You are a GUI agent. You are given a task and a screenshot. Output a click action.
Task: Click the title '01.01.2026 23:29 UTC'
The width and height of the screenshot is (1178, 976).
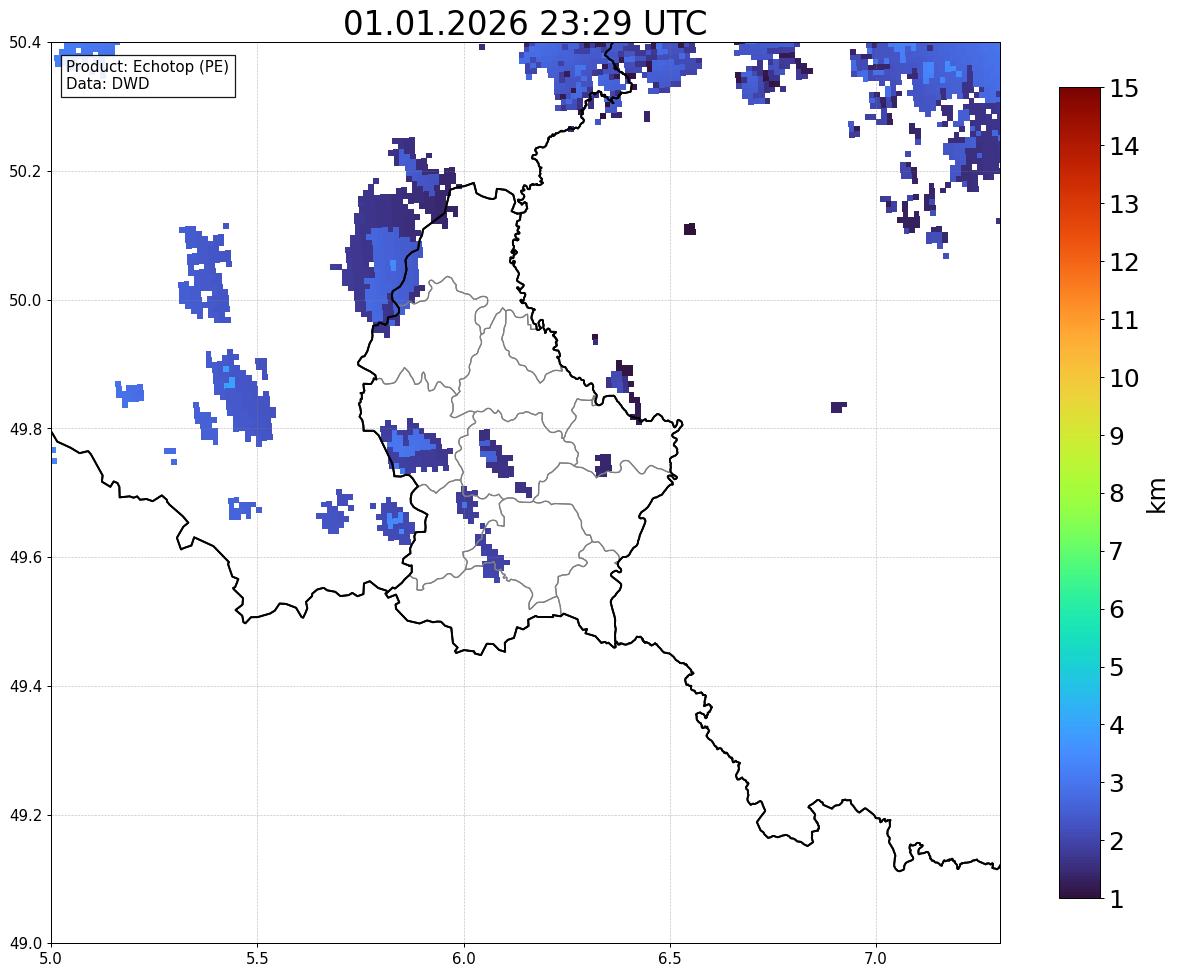pos(525,23)
